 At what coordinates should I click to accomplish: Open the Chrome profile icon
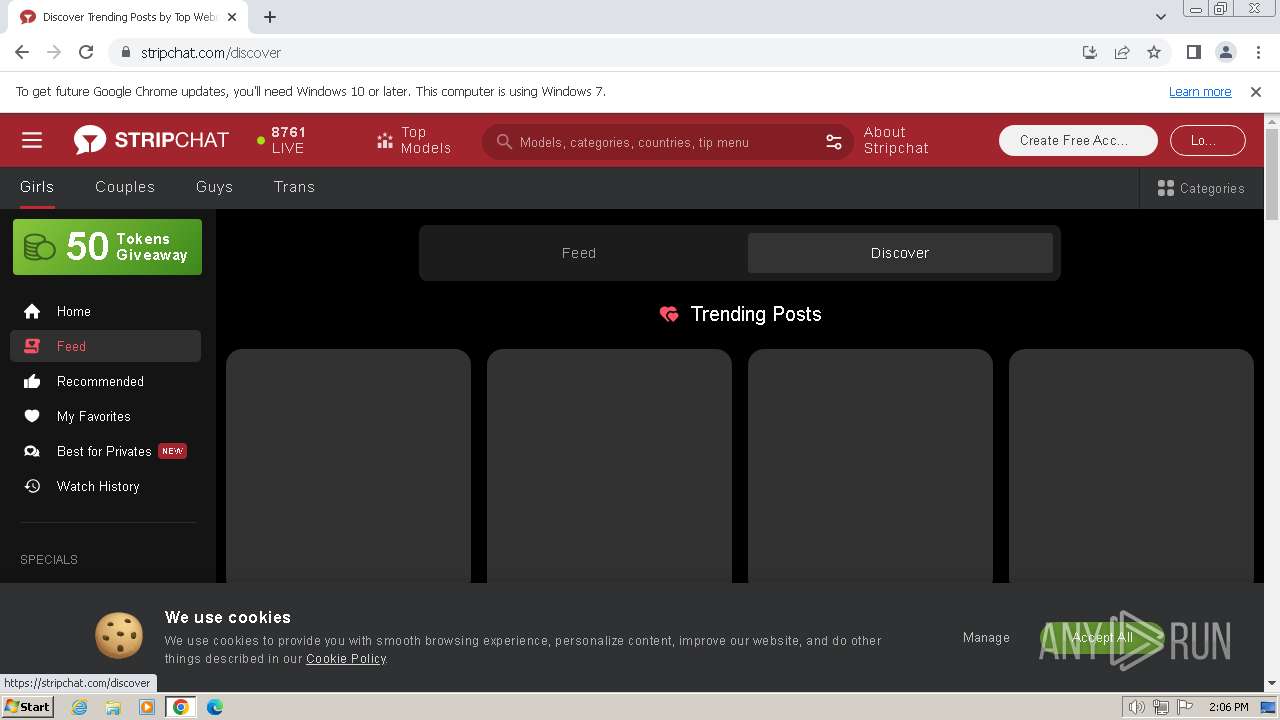tap(1226, 52)
